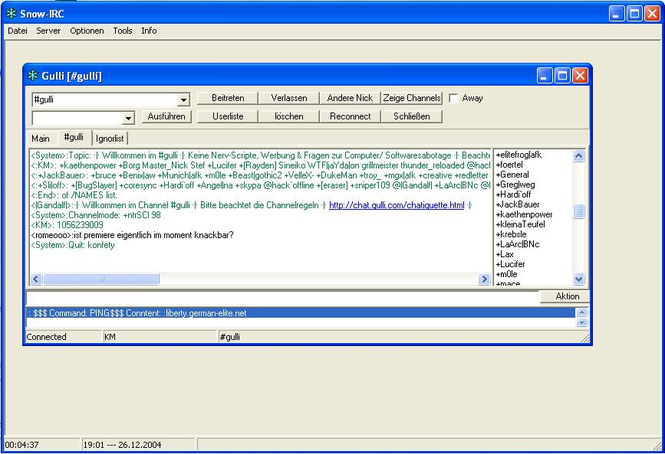Click the chat message input field

[x=282, y=297]
